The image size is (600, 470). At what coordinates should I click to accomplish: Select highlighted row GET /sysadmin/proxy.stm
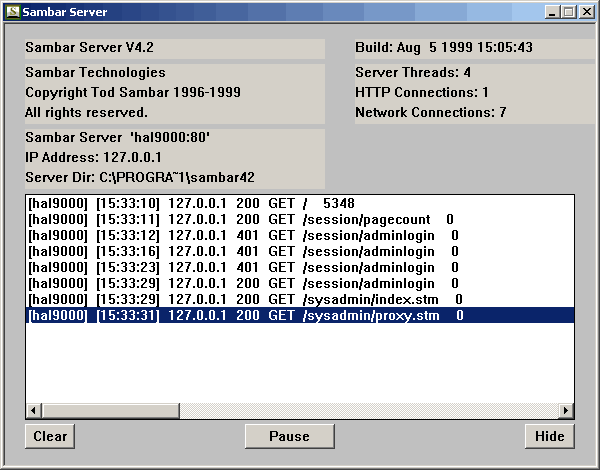[x=300, y=315]
